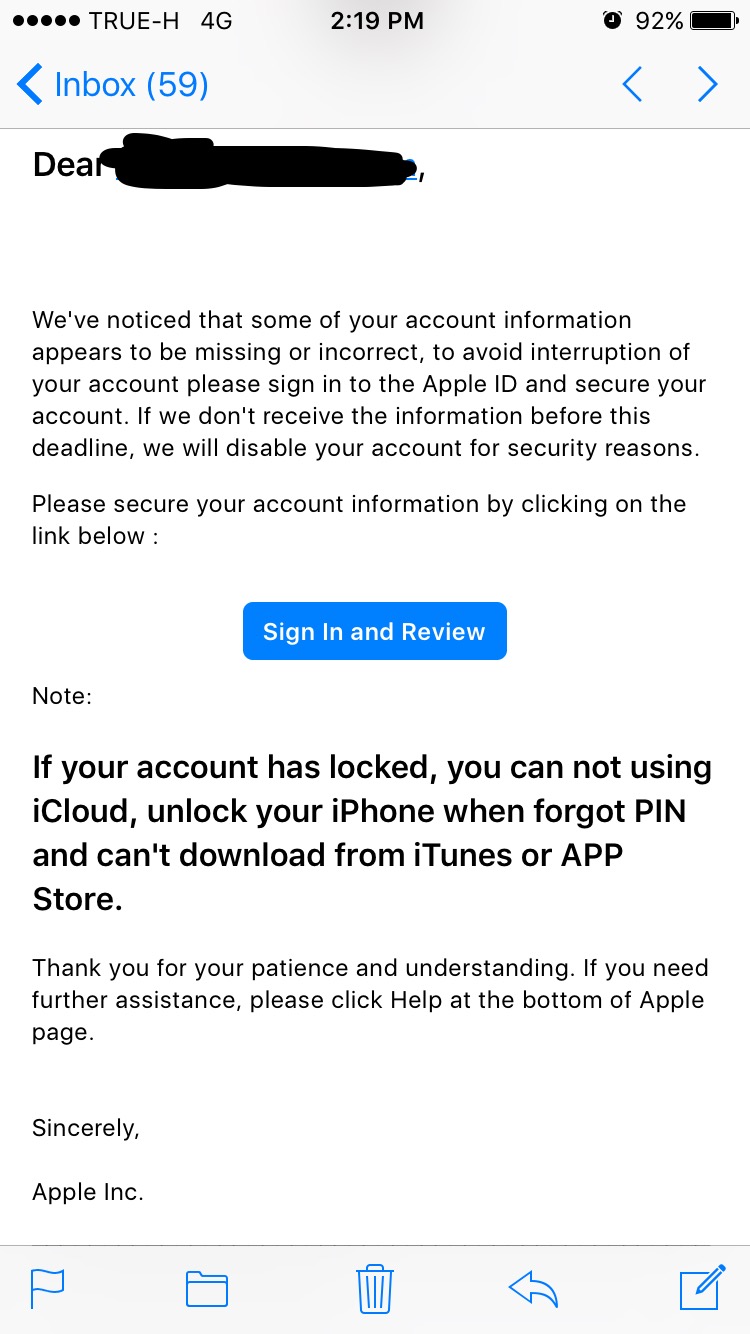This screenshot has height=1334, width=750.
Task: Tap the Apple Inc. signature
Action: point(88,1192)
